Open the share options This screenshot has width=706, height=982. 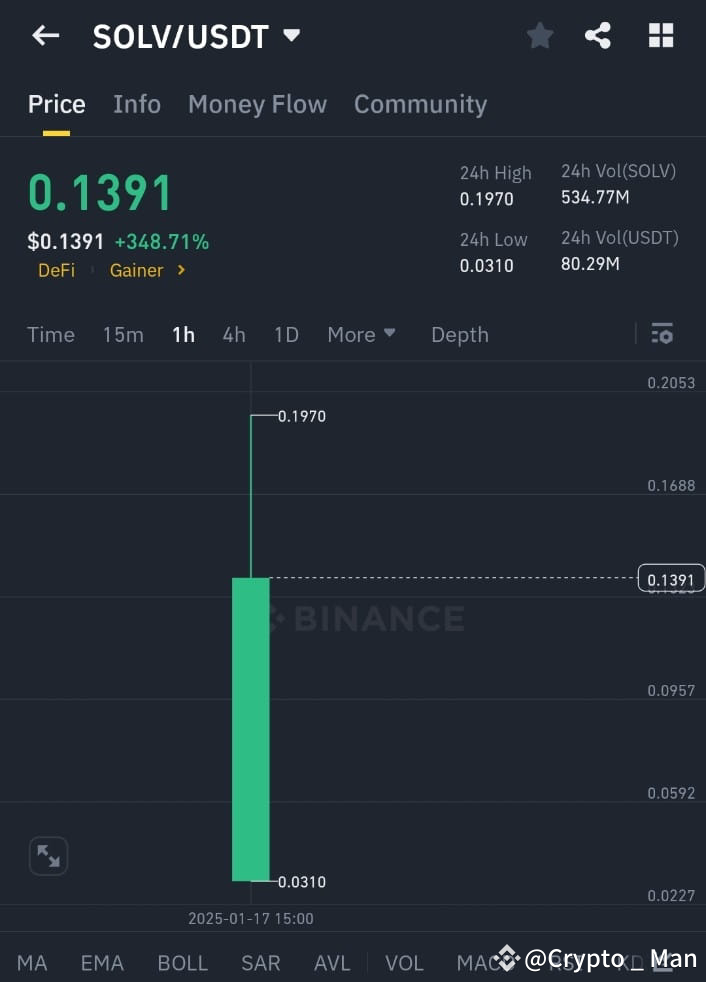point(598,35)
